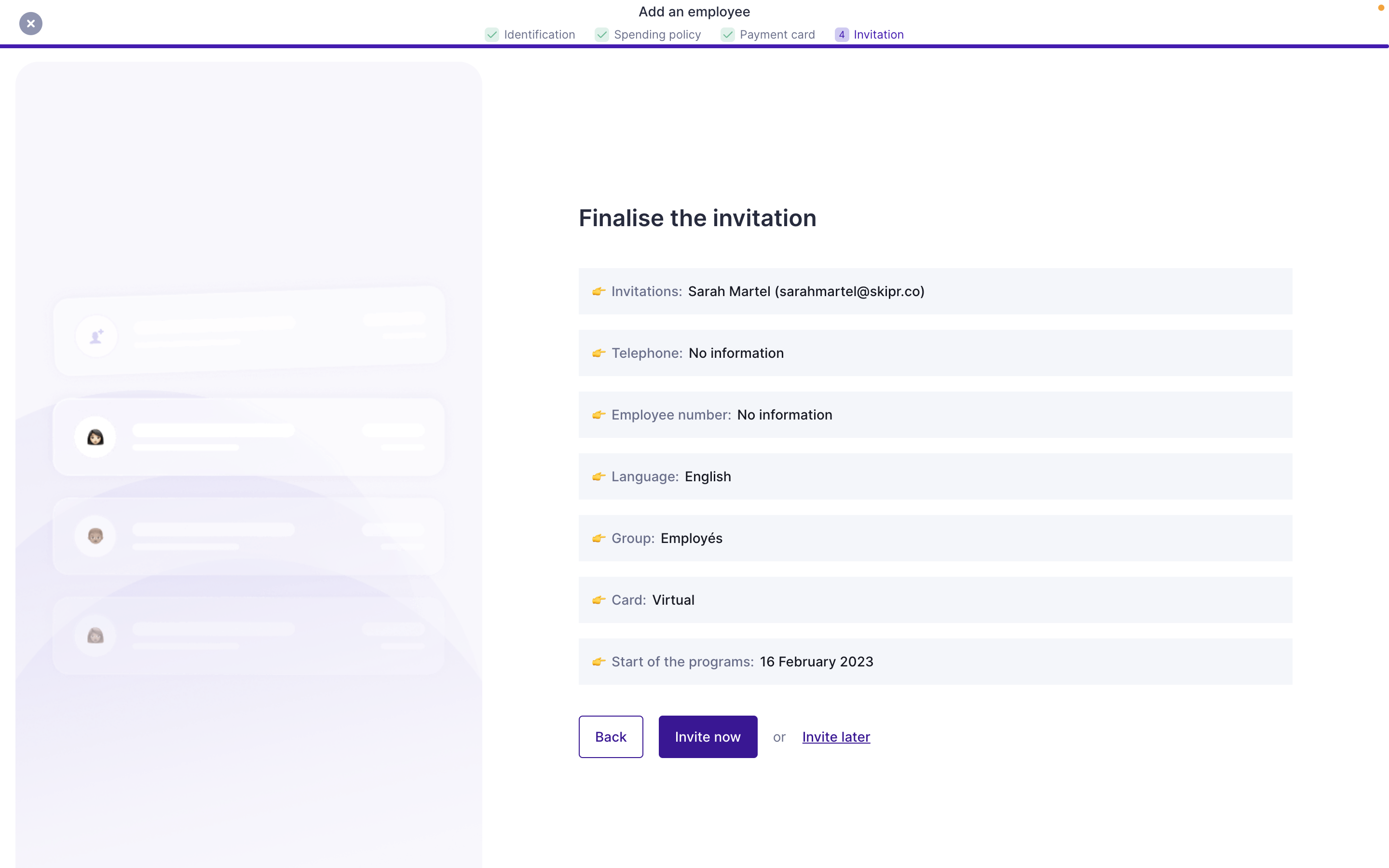Click the Language: English summary row
This screenshot has height=868, width=1389.
[x=934, y=476]
